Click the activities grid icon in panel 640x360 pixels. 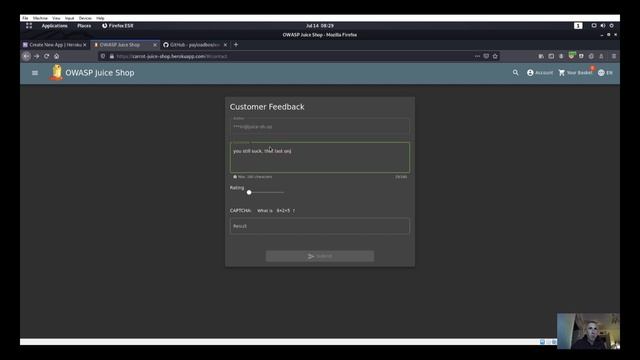[29, 26]
